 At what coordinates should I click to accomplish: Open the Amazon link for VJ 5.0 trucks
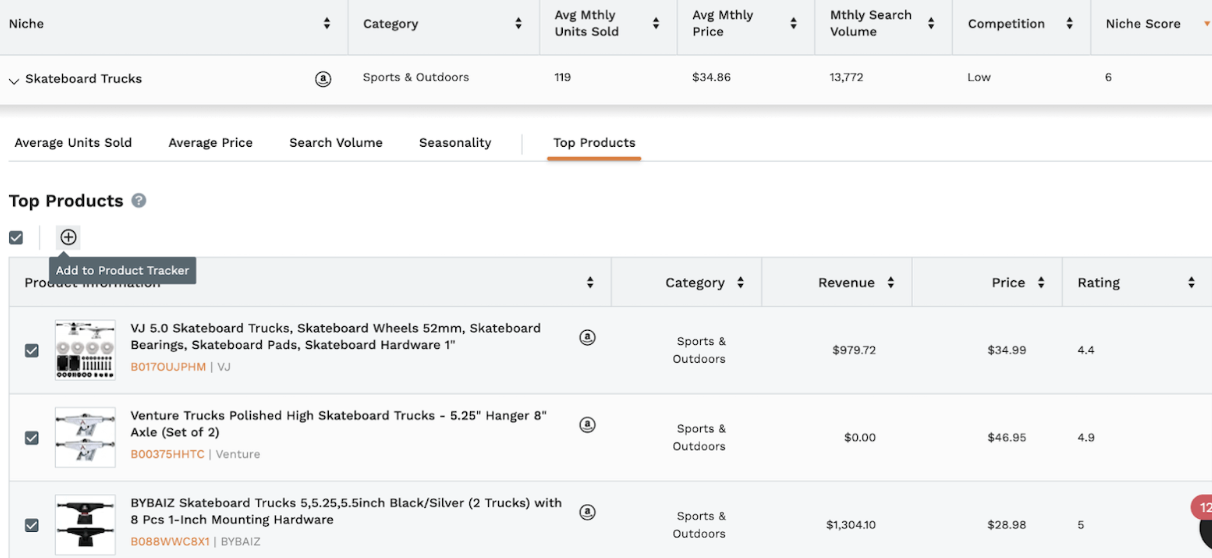click(x=587, y=338)
